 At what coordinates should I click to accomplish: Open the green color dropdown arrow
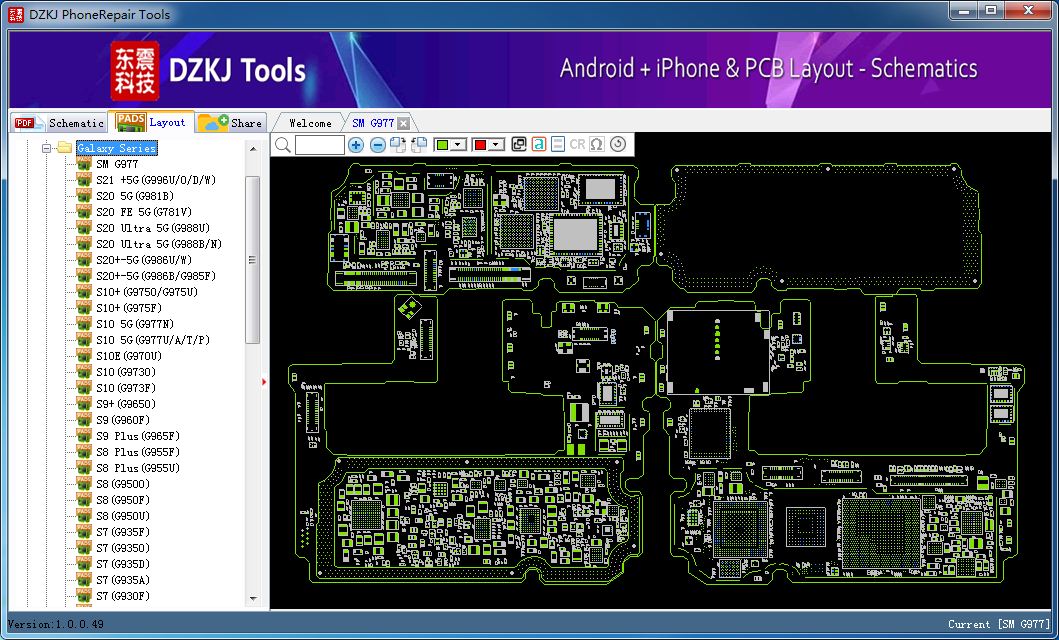point(459,145)
